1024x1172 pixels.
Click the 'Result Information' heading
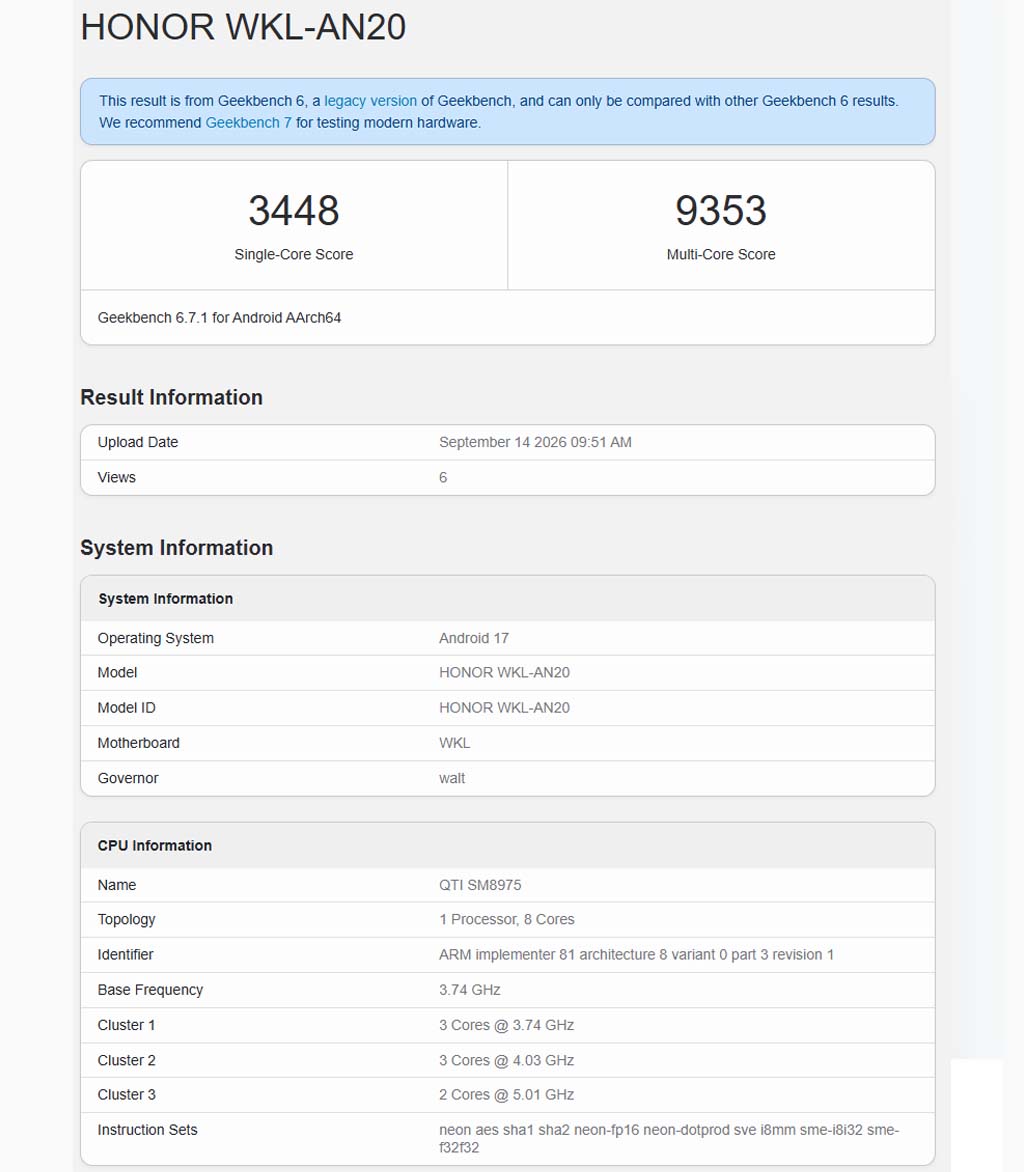[x=171, y=397]
